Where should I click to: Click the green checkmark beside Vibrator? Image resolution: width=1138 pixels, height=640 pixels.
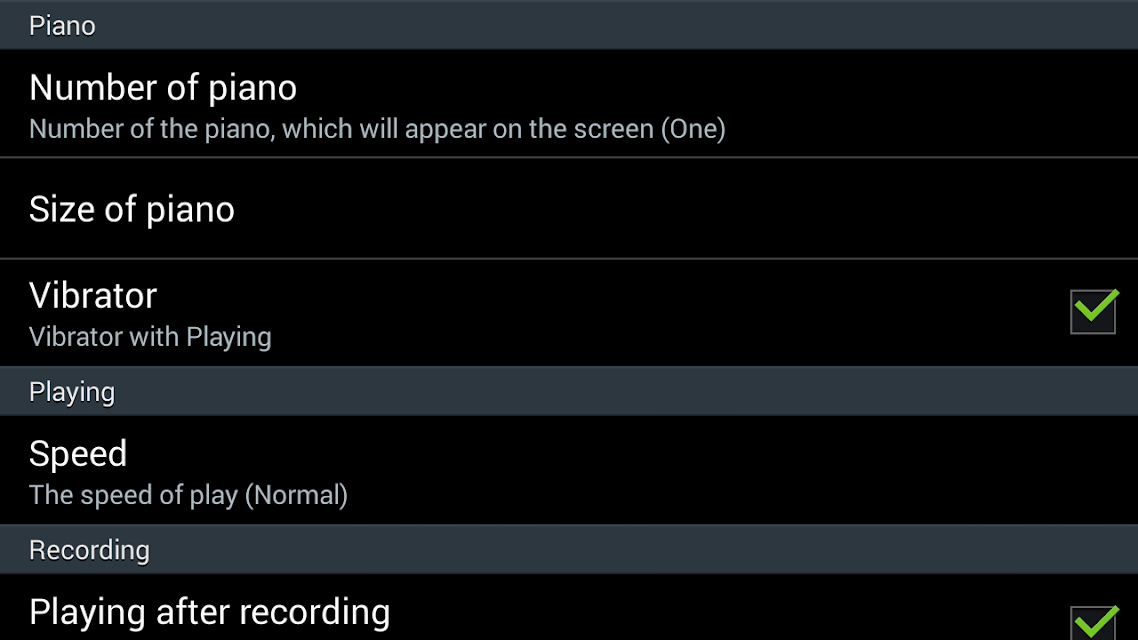[1096, 306]
